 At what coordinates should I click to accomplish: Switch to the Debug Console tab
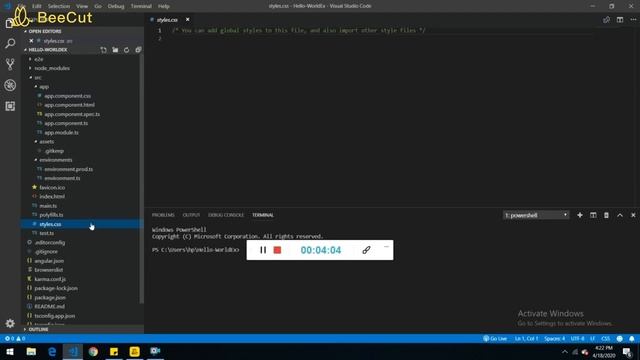226,215
